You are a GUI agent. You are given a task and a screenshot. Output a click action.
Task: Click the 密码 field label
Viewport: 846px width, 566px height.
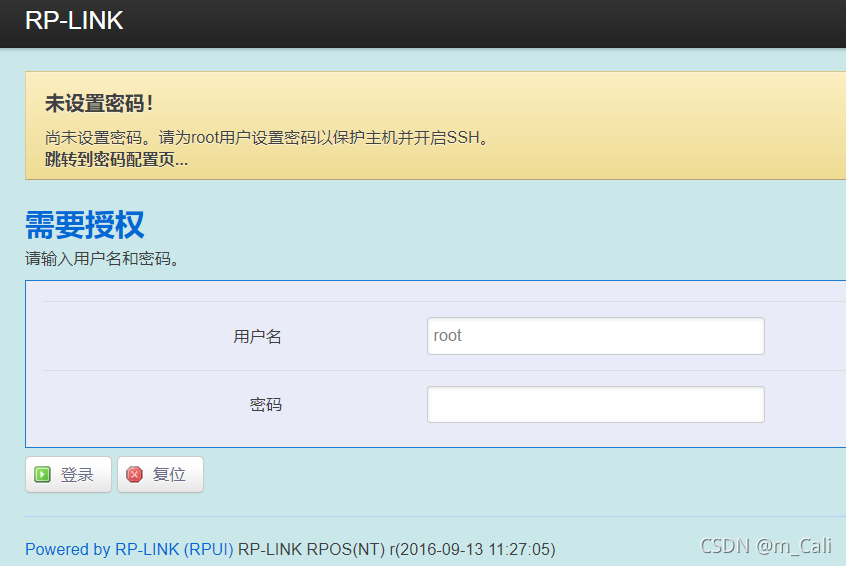(x=265, y=405)
